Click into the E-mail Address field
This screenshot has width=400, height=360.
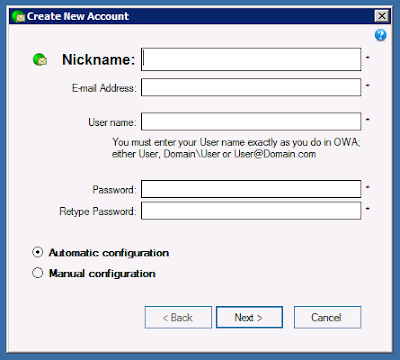pos(251,87)
